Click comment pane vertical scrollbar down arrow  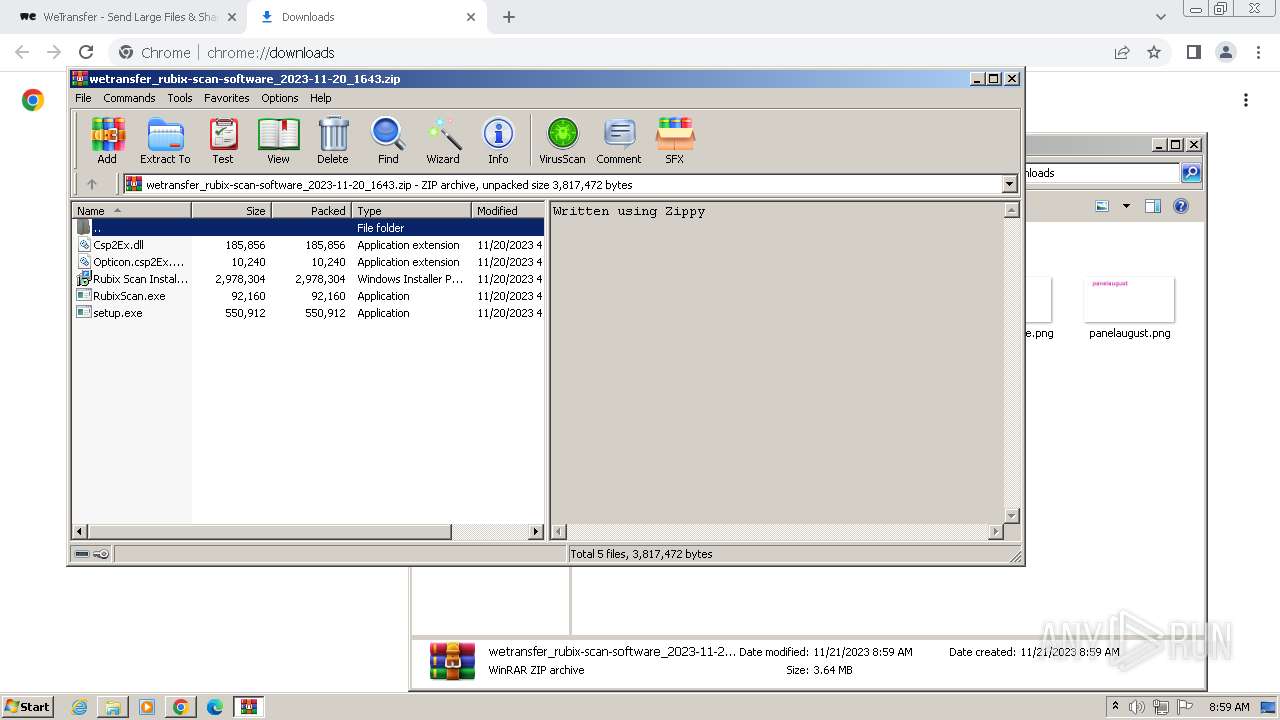1011,516
